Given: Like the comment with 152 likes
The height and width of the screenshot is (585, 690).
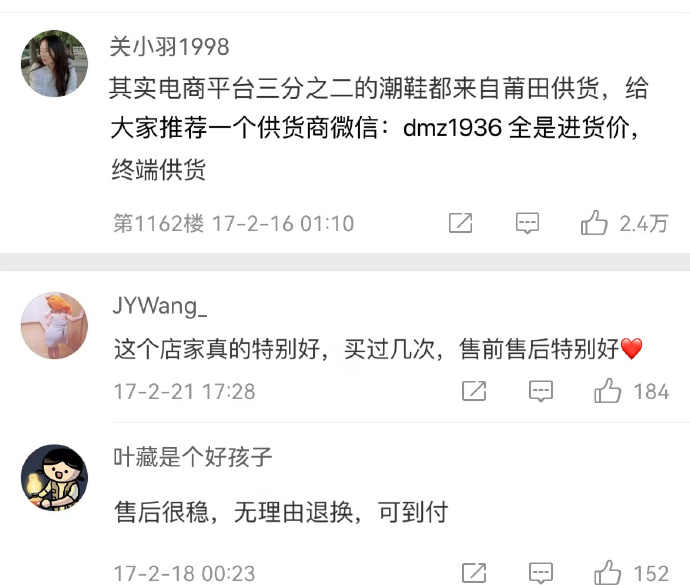Looking at the screenshot, I should point(607,573).
